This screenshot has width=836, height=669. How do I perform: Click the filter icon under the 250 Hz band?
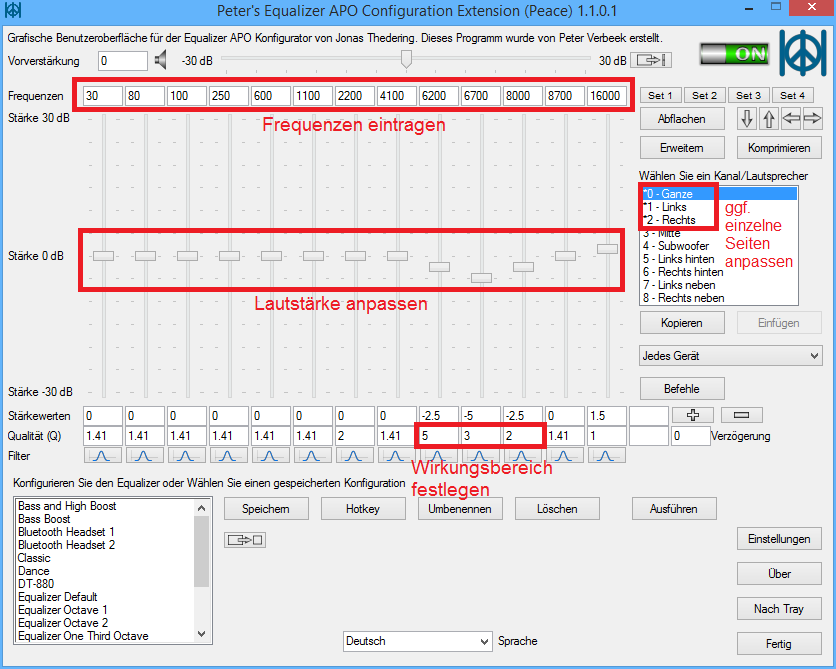(x=228, y=456)
